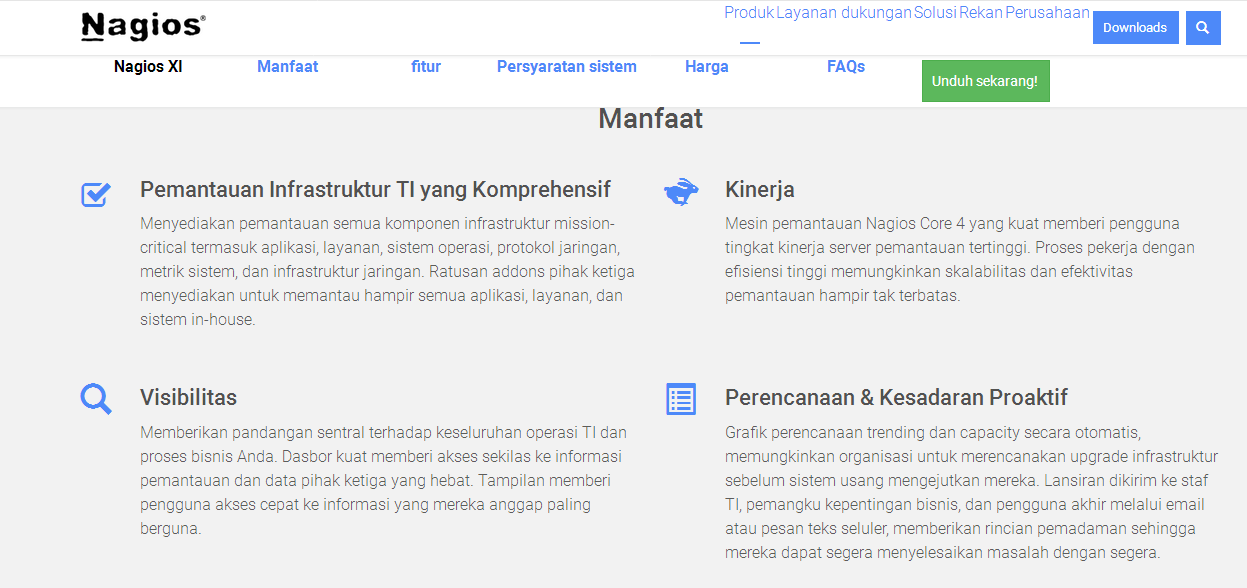Go to the Manfaat section tab
The width and height of the screenshot is (1247, 588).
287,67
